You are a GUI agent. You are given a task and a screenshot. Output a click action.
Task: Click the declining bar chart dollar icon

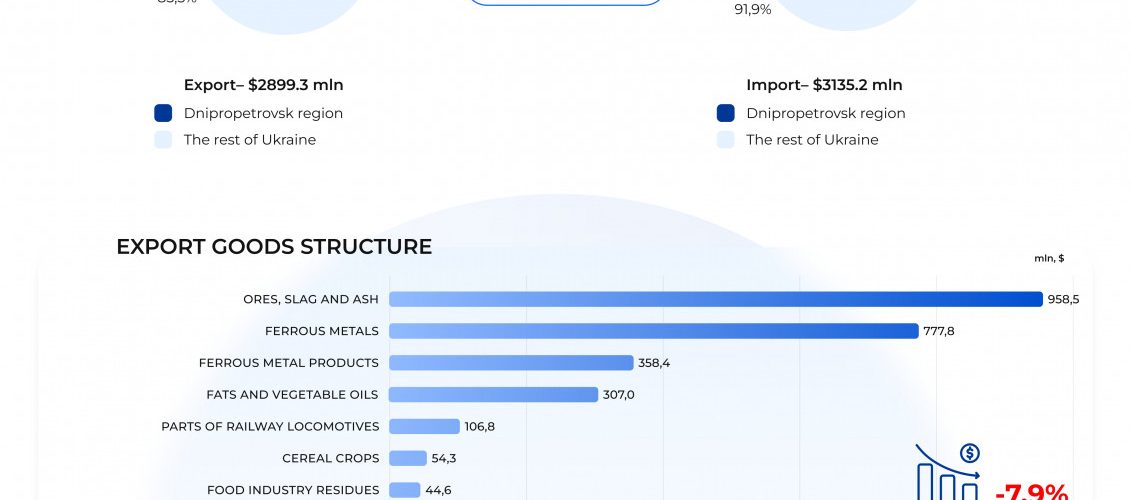click(x=948, y=472)
